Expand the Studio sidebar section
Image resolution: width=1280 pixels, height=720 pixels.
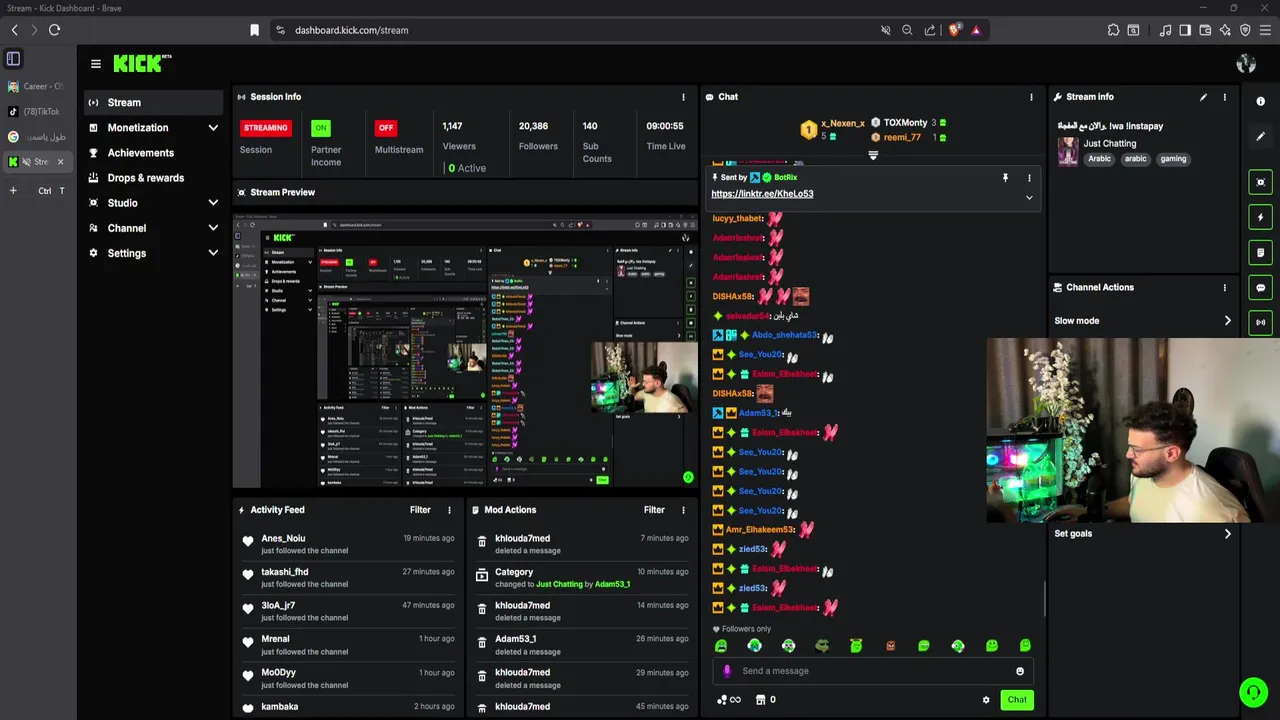(213, 203)
